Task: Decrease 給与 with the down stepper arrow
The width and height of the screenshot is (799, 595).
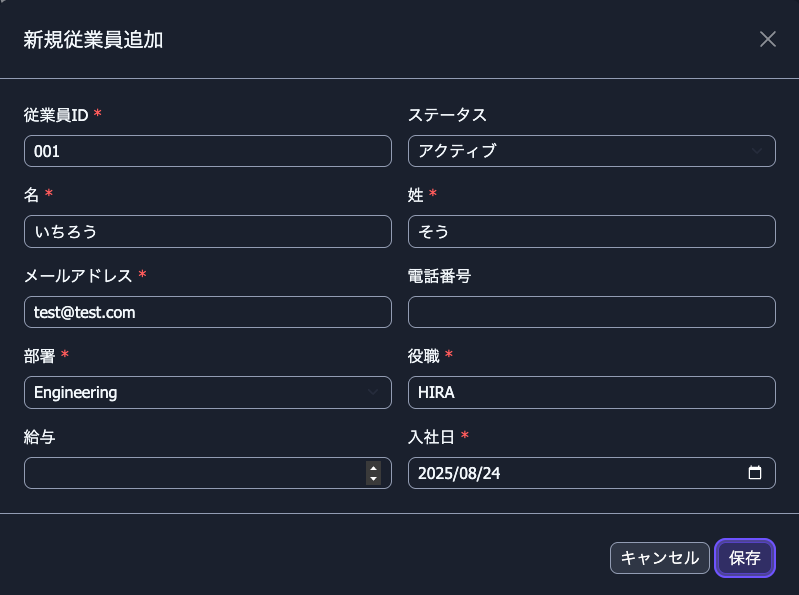Action: (x=374, y=479)
